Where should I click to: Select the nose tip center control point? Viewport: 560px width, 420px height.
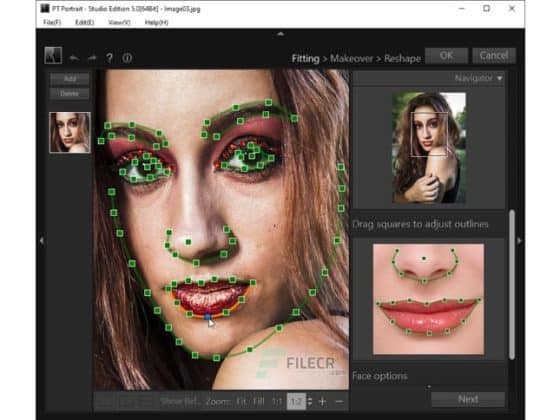(x=188, y=242)
